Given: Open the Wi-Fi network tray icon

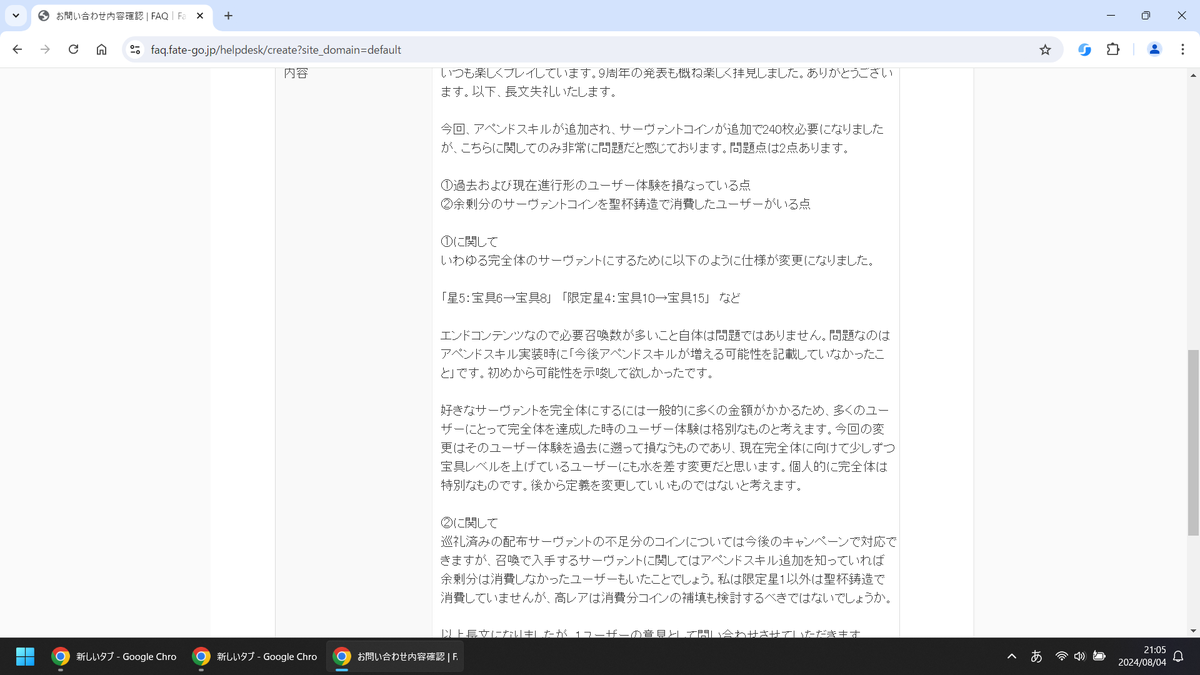Looking at the screenshot, I should pos(1062,656).
